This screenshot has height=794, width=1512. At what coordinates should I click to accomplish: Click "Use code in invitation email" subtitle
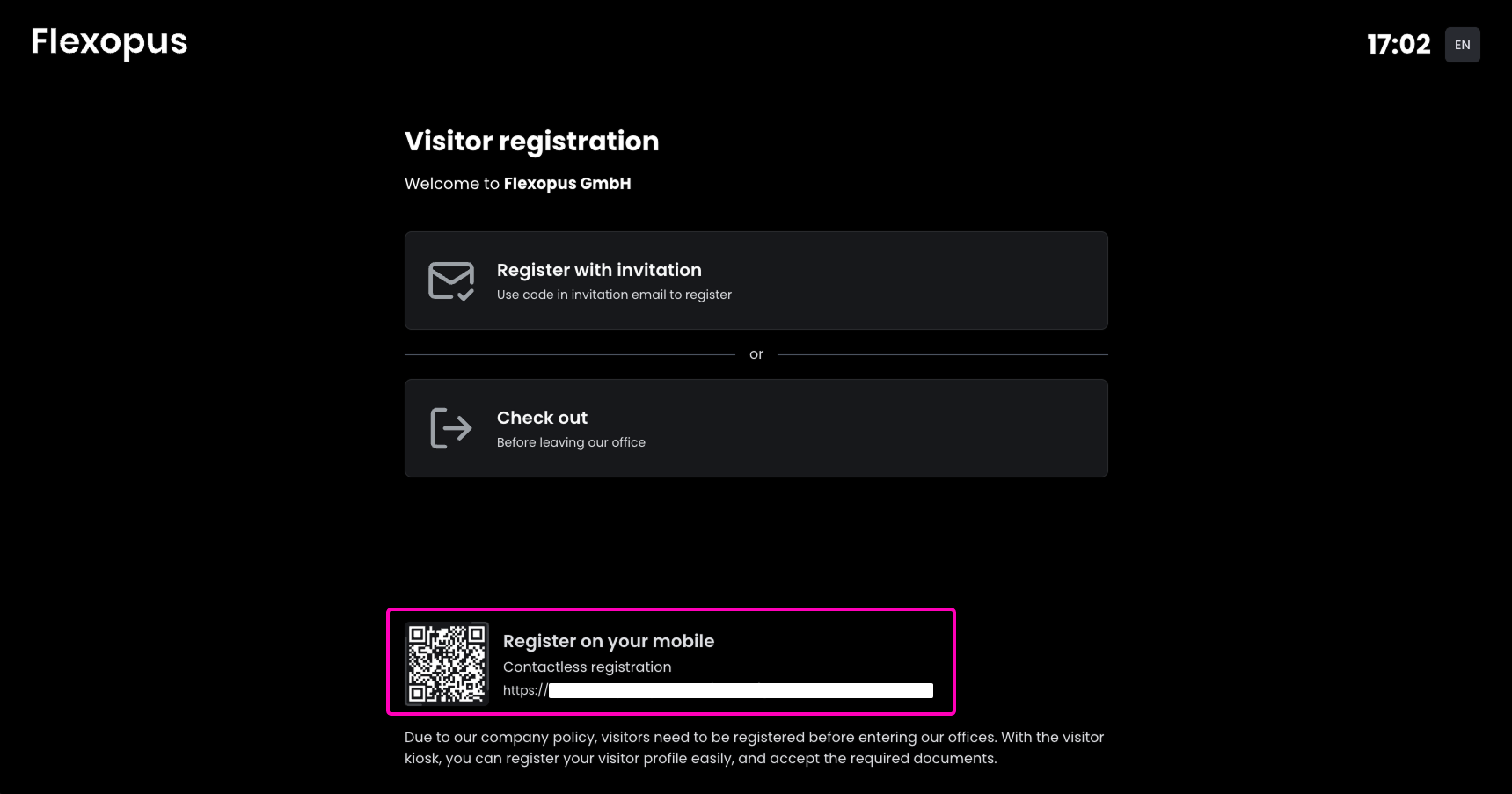tap(614, 295)
